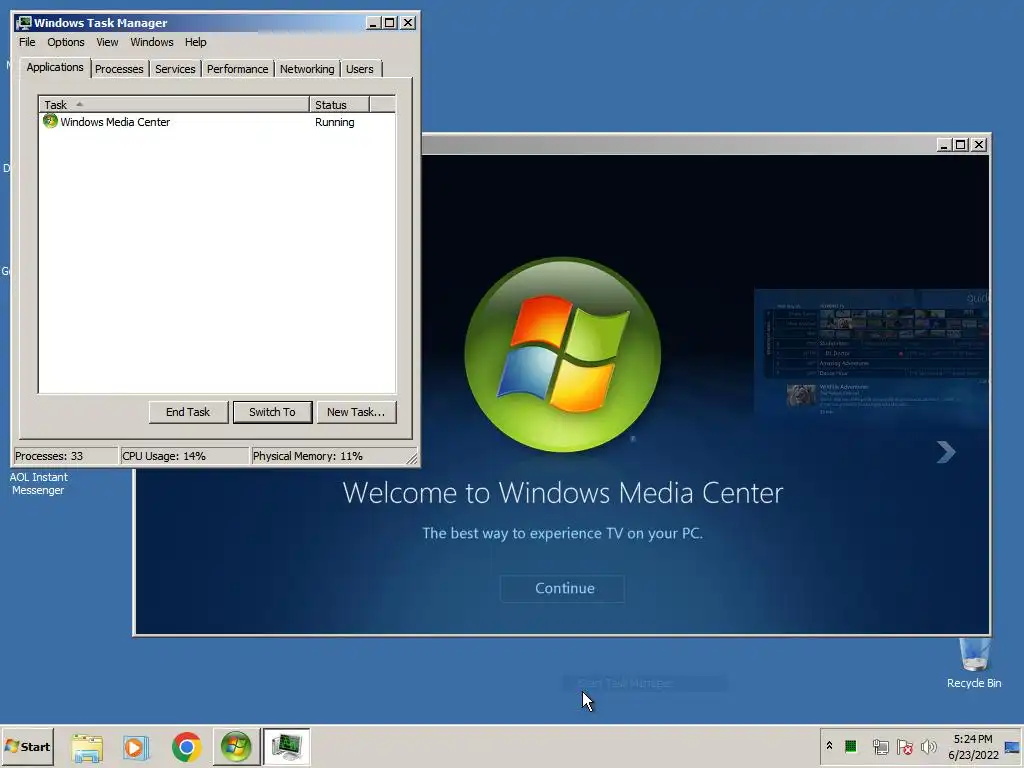
Task: Open Windows Explorer from the taskbar
Action: pos(87,747)
